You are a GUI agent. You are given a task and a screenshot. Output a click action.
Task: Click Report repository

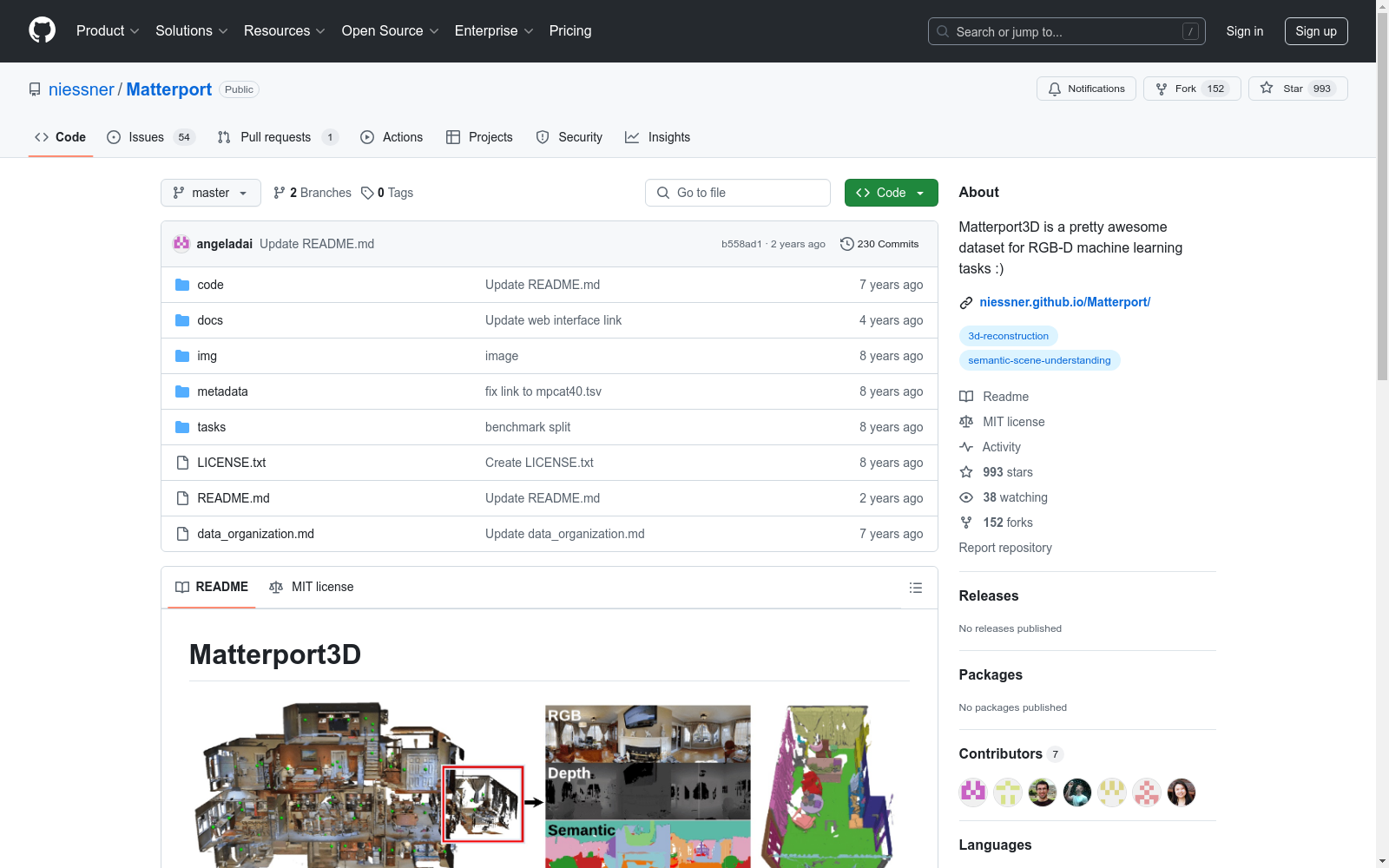(x=1005, y=548)
